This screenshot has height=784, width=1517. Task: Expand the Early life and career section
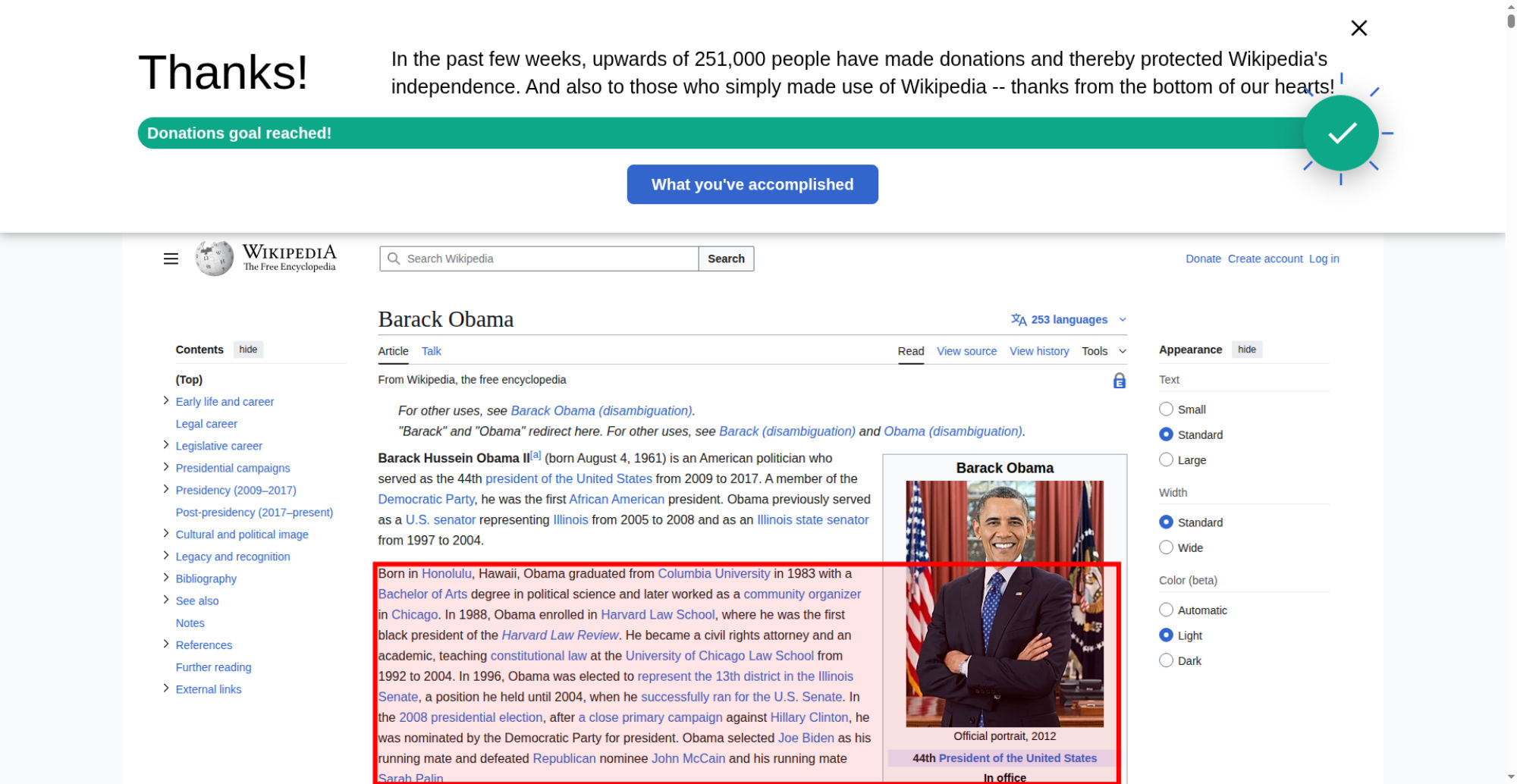(165, 401)
